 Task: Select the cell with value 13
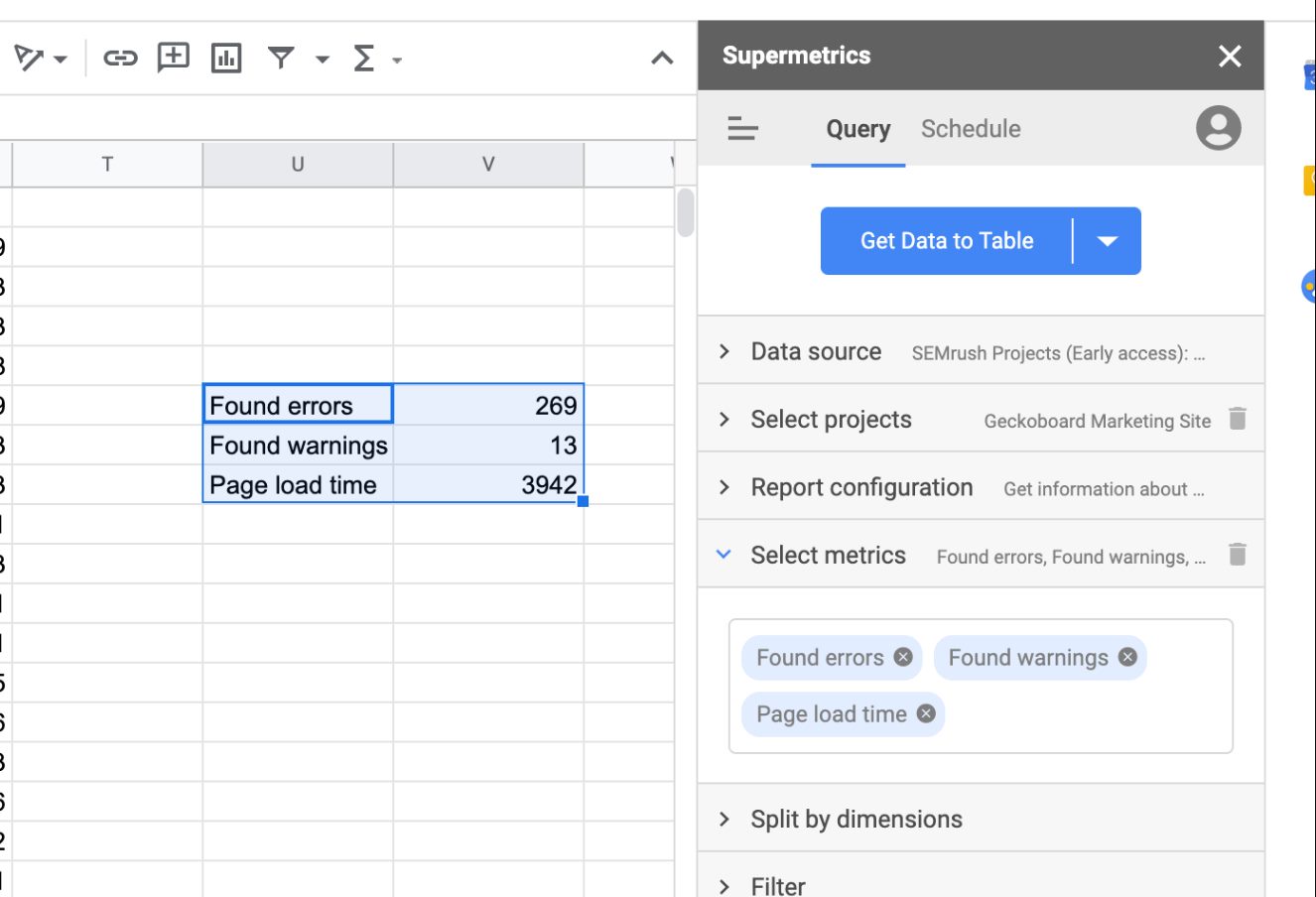point(488,445)
